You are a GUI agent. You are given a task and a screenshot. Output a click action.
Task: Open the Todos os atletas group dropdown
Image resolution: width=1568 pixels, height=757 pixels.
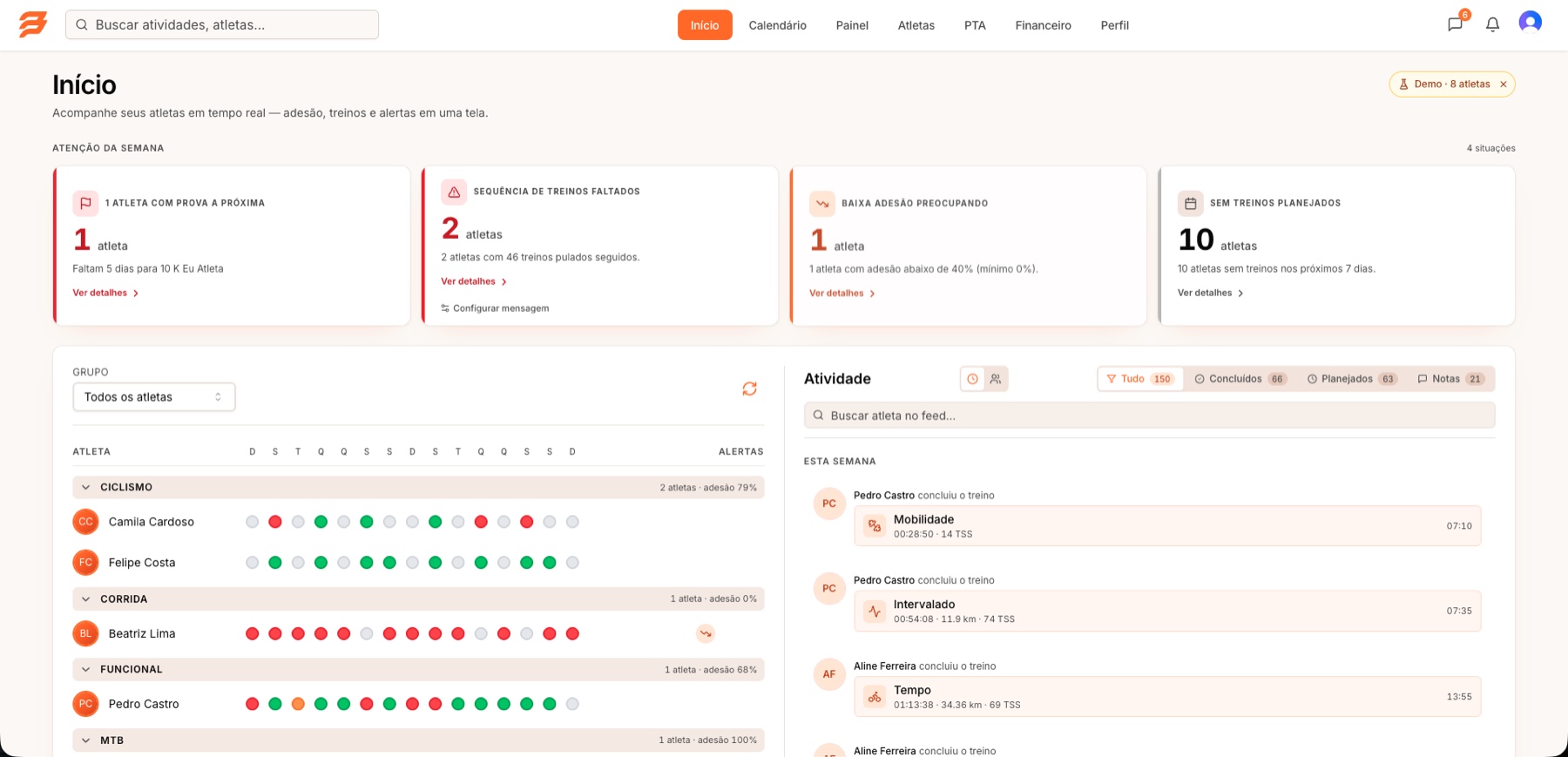154,397
